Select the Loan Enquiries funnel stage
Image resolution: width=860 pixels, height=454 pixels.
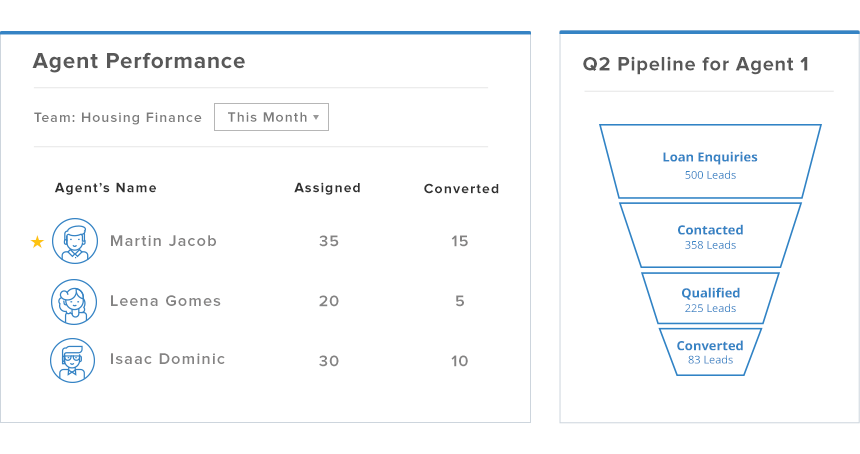[x=710, y=163]
